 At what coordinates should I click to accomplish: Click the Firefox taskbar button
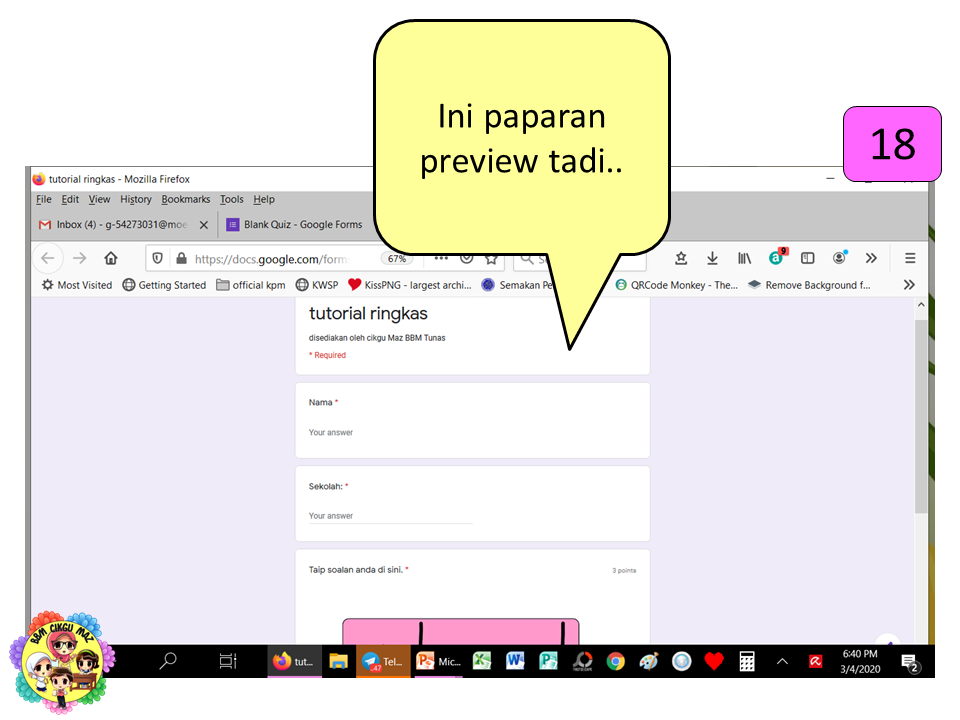coord(294,661)
